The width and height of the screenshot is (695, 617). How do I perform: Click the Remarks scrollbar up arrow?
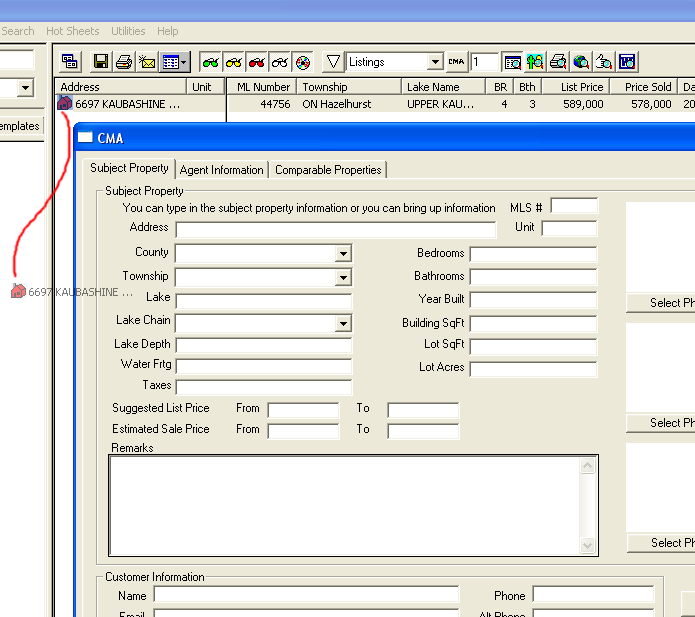point(587,465)
